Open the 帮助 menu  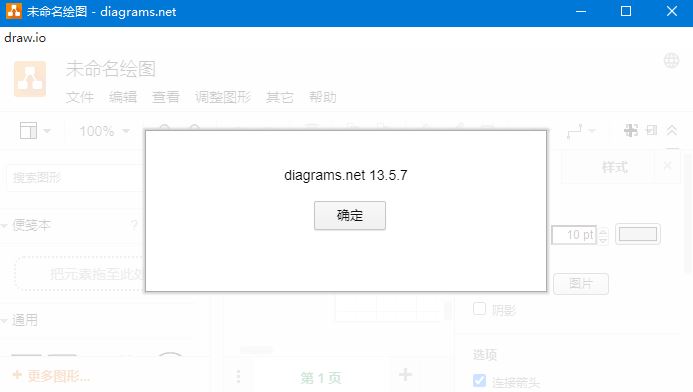[x=323, y=97]
